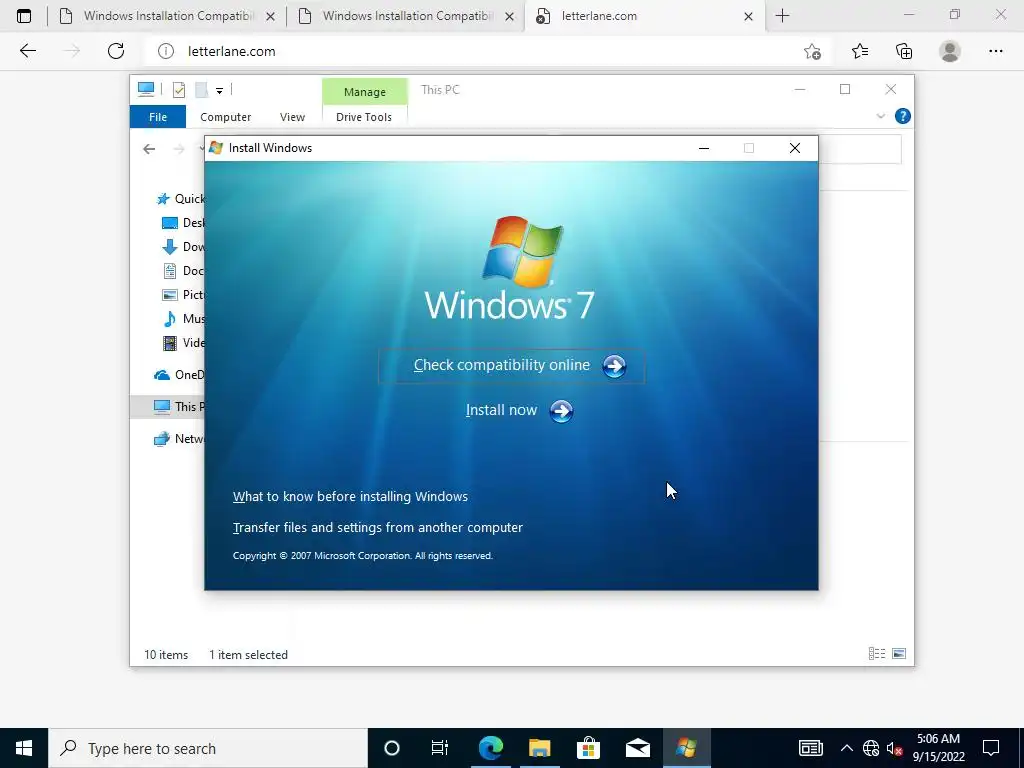Open What to know before installing Windows
Viewport: 1024px width, 768px height.
pyautogui.click(x=350, y=496)
